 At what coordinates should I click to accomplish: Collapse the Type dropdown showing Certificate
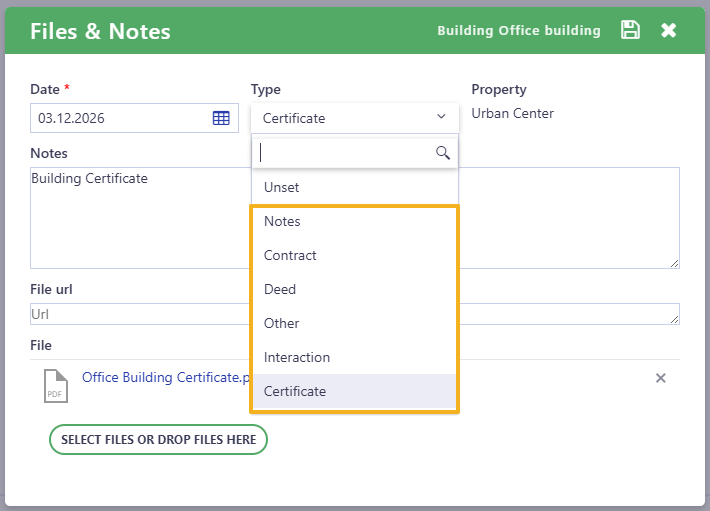click(355, 118)
